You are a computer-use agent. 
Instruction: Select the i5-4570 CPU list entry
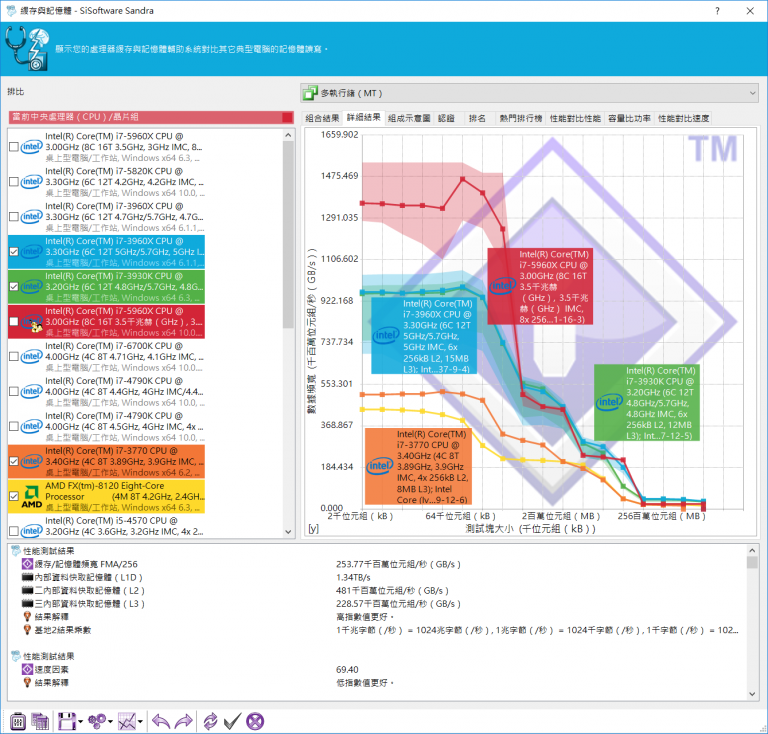pyautogui.click(x=106, y=526)
